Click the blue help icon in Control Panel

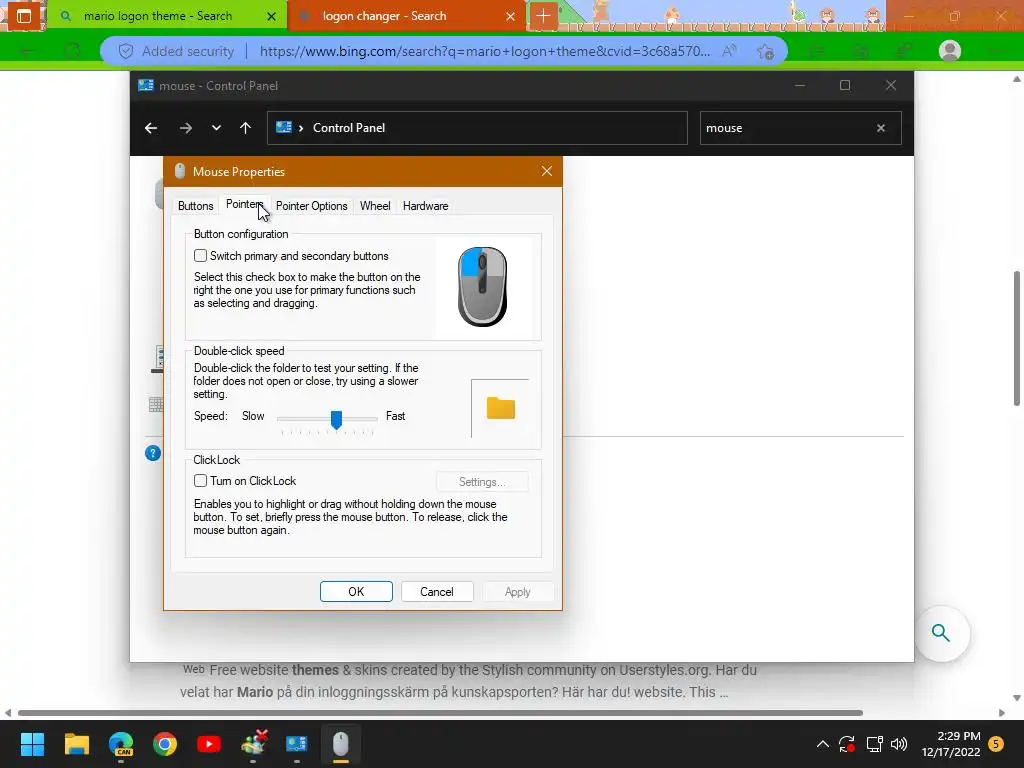tap(153, 453)
